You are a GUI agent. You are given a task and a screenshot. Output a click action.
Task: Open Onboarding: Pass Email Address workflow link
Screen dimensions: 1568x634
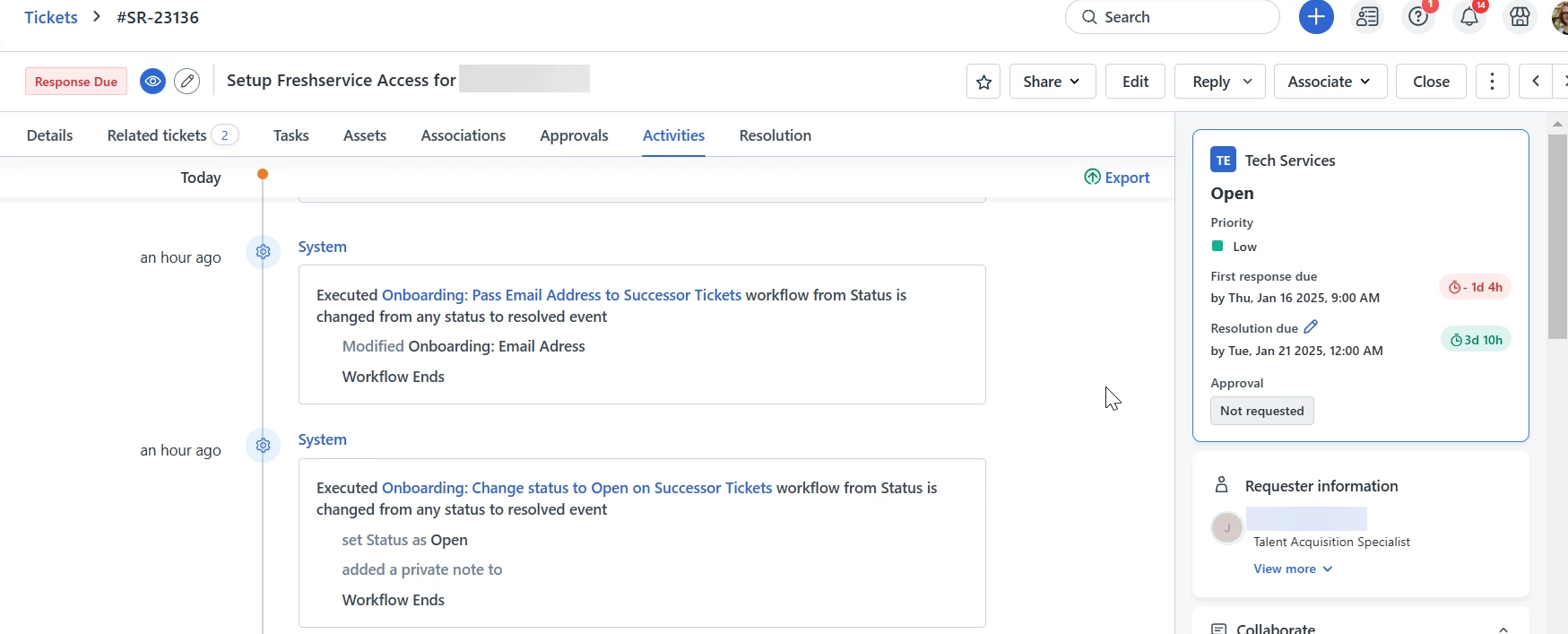(x=561, y=295)
